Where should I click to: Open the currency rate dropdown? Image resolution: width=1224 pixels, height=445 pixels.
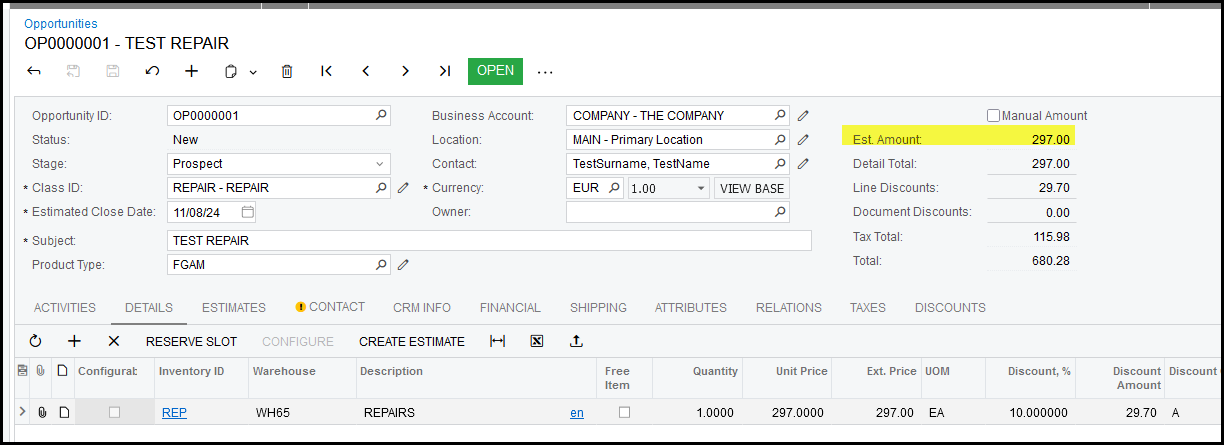700,188
